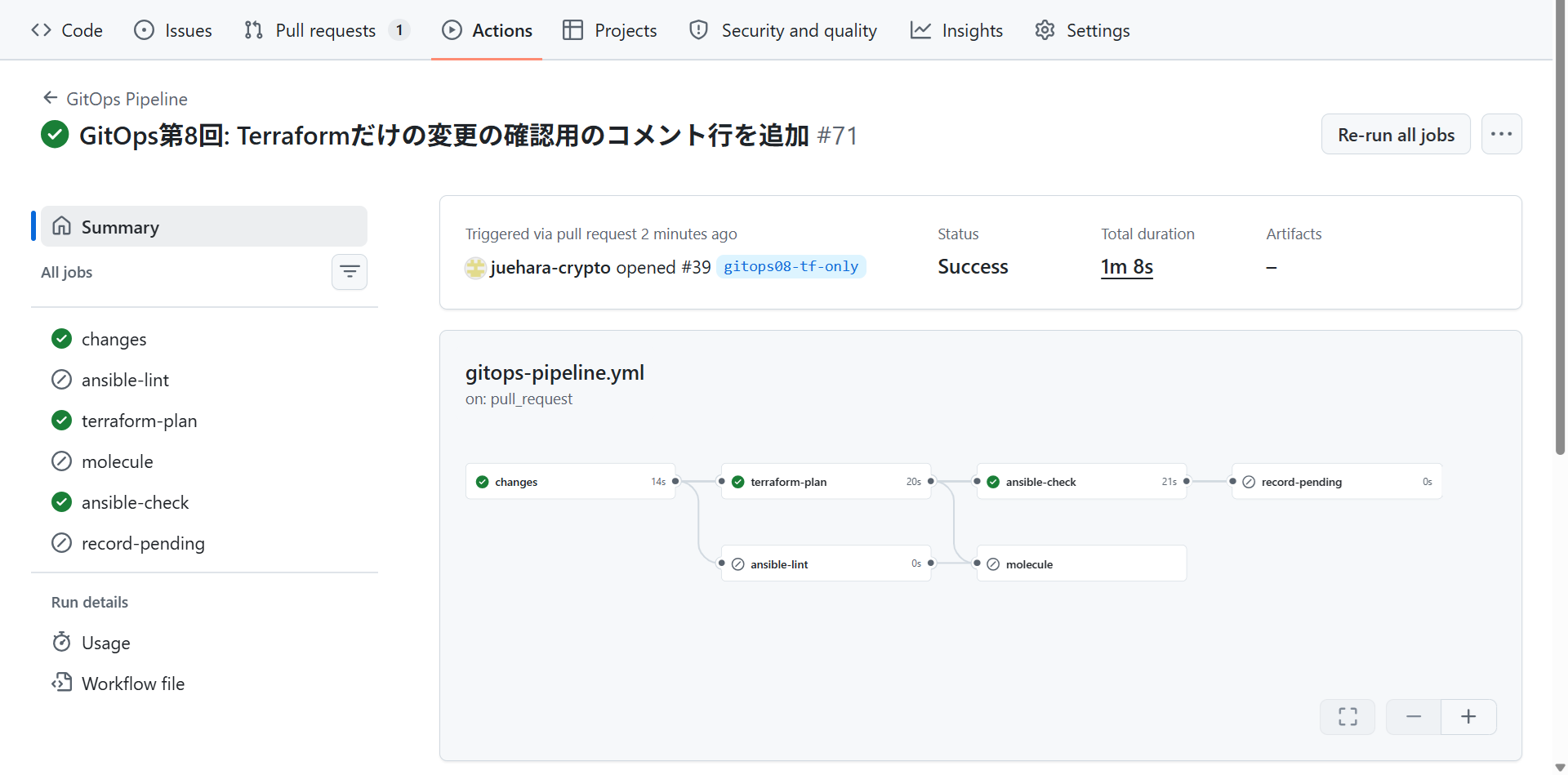Open the molecule job in sidebar
This screenshot has width=1568, height=775.
[x=204, y=461]
